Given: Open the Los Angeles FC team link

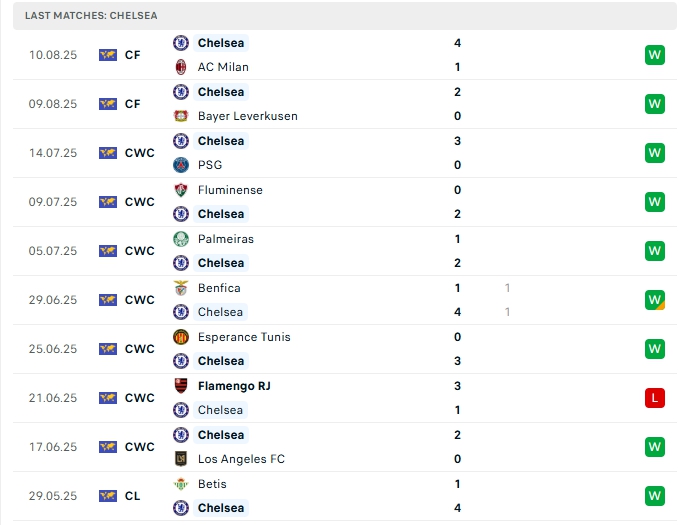Looking at the screenshot, I should (241, 459).
